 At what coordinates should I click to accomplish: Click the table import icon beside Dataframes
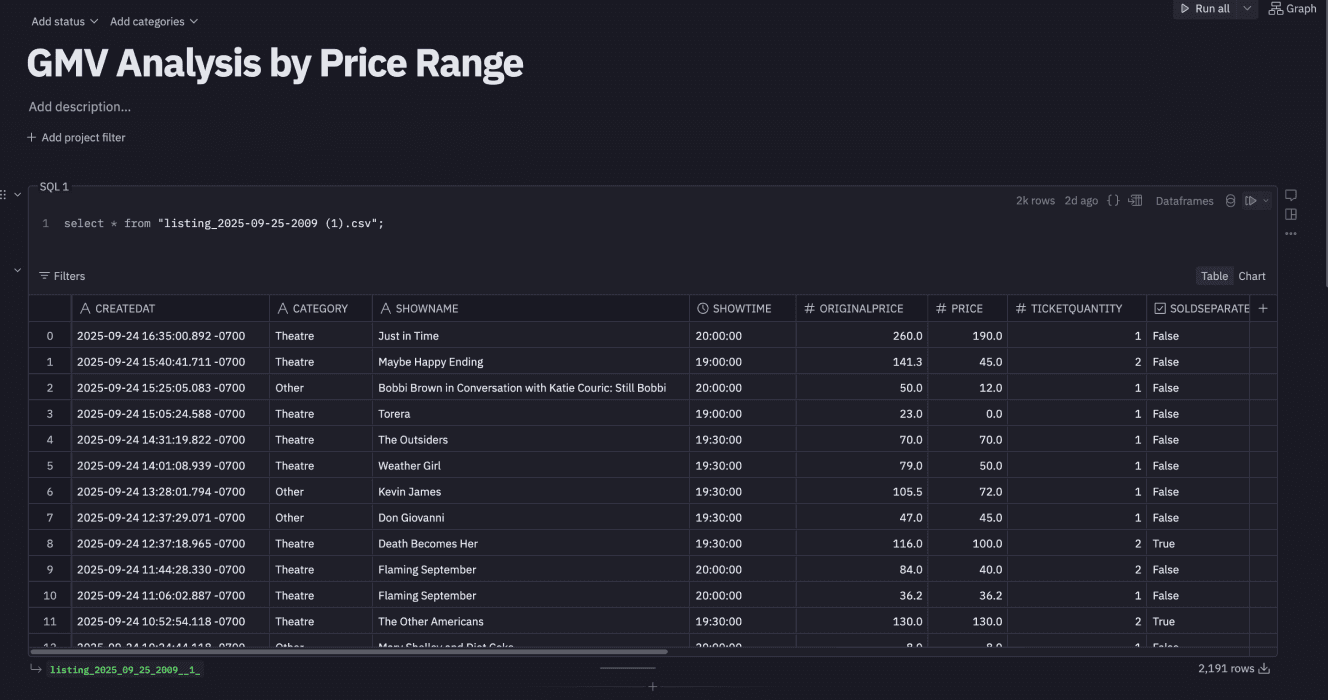(1135, 201)
